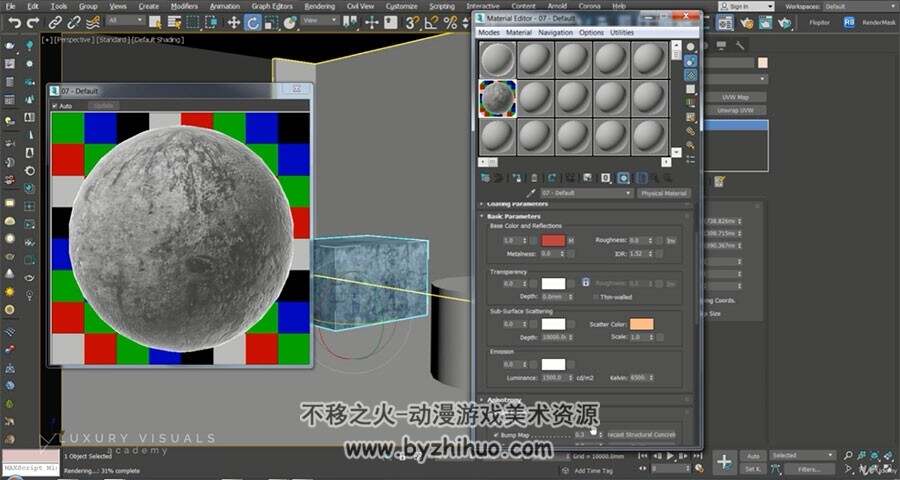Activate the Select and Place tool
Screen dimensions: 900x480
pos(290,22)
